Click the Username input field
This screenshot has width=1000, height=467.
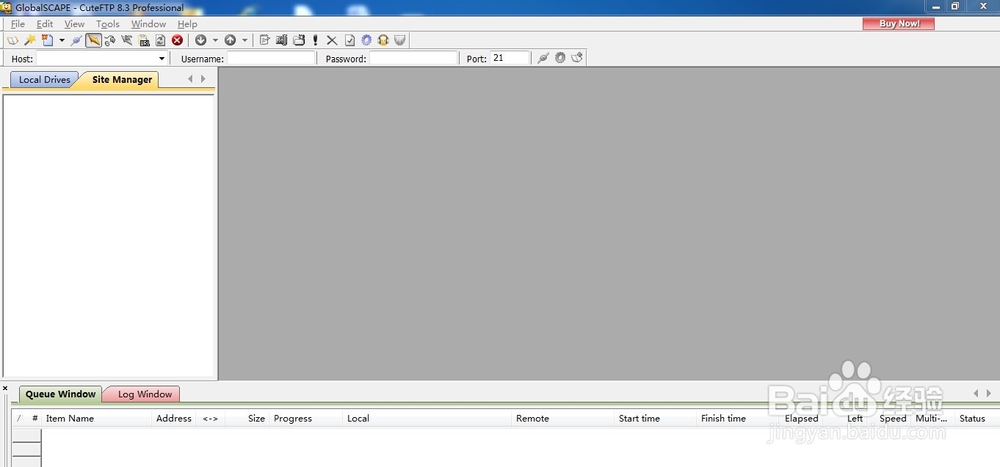tap(271, 58)
